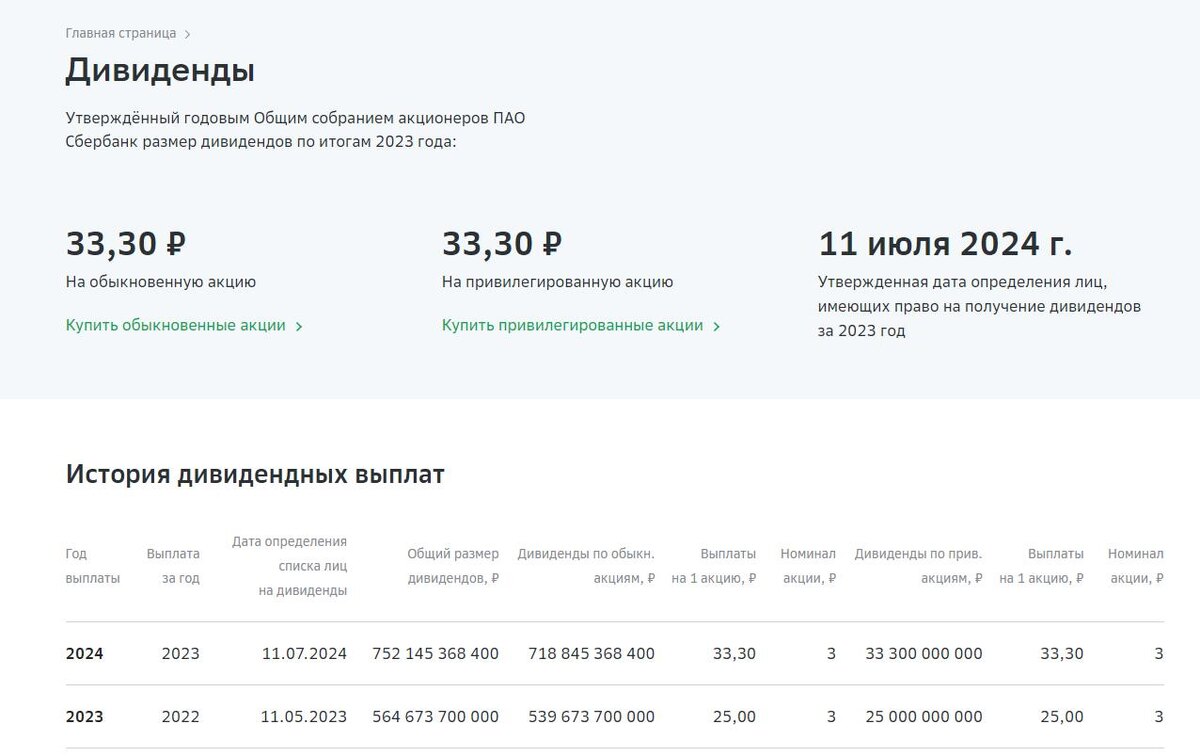This screenshot has height=756, width=1200.
Task: Select the 33,30 ₽ privileged share amount
Action: (502, 243)
